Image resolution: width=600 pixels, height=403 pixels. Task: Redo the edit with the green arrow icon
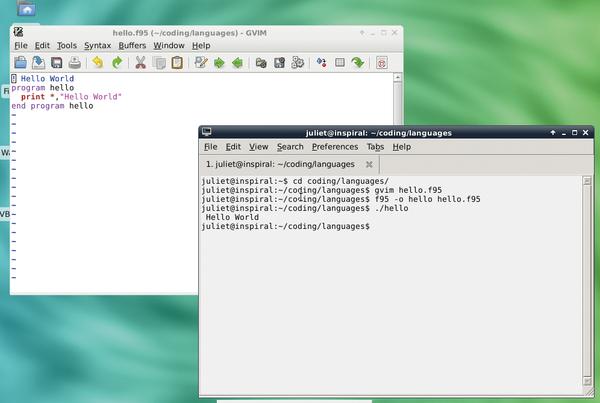point(117,62)
